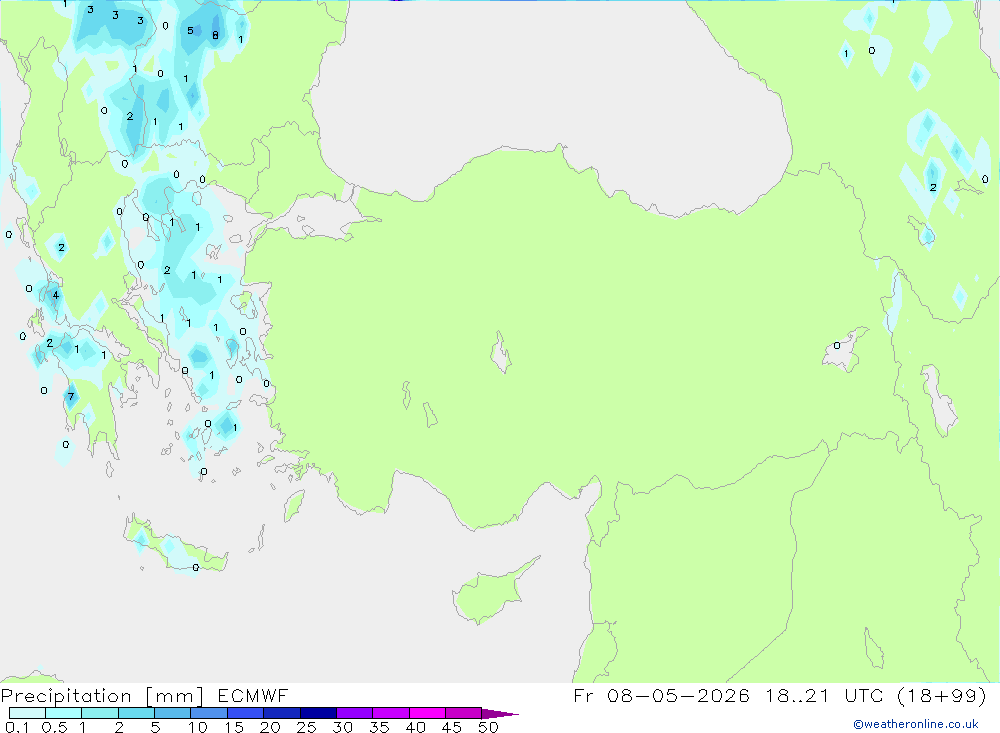Click the '20' legend scale label
The image size is (1000, 733).
tap(270, 727)
